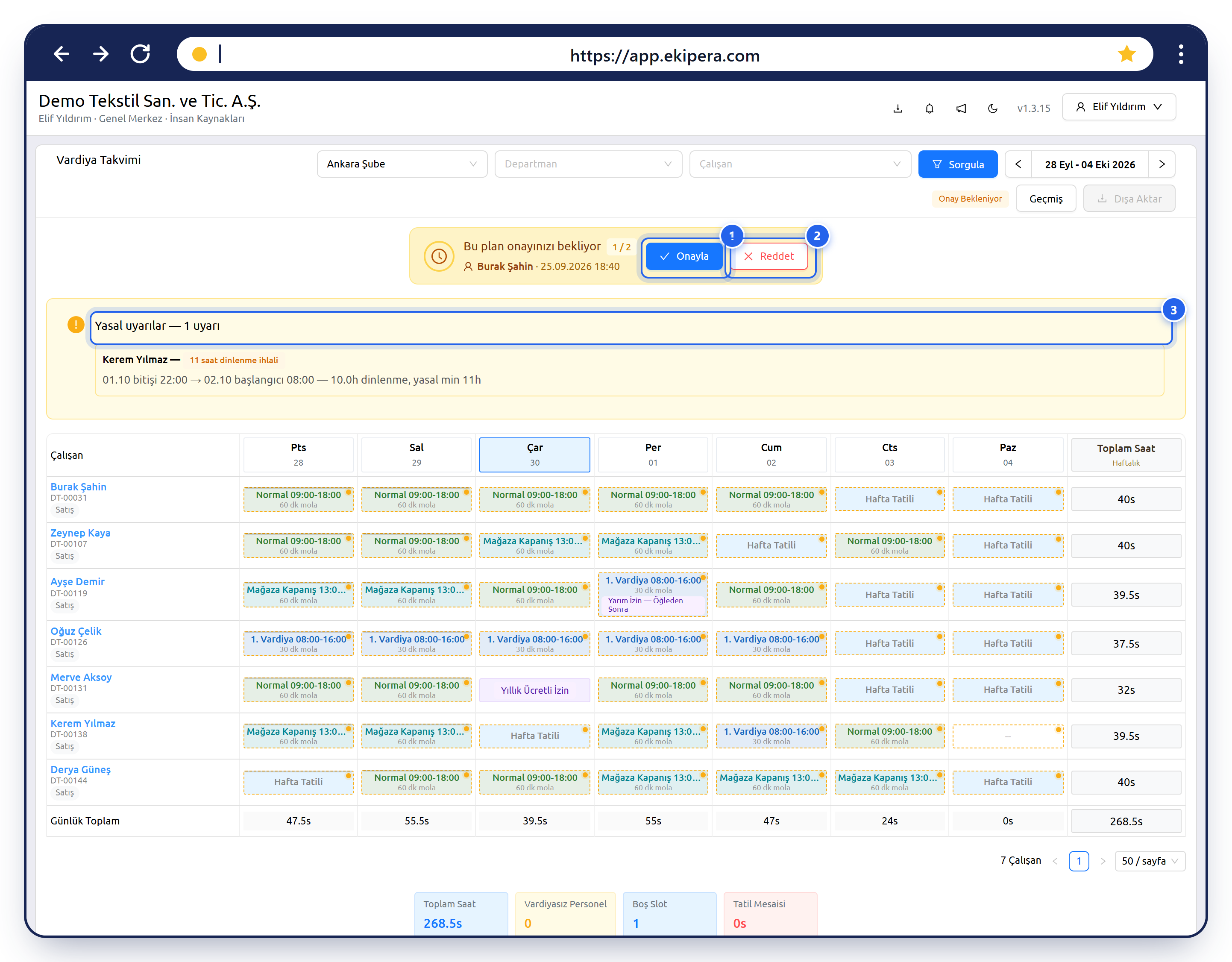This screenshot has height=962, width=1232.
Task: Click browser back arrow
Action: 61,54
